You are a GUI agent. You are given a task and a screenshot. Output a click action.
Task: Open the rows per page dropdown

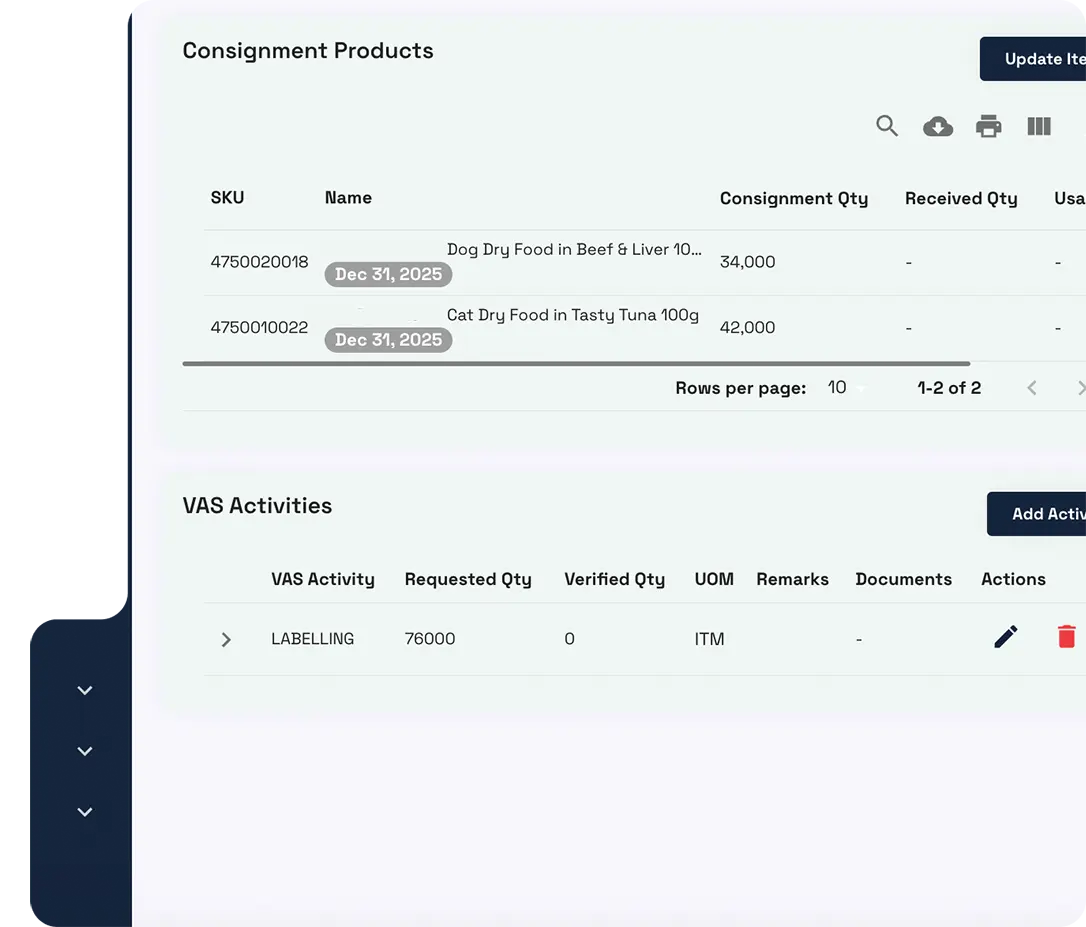(845, 388)
